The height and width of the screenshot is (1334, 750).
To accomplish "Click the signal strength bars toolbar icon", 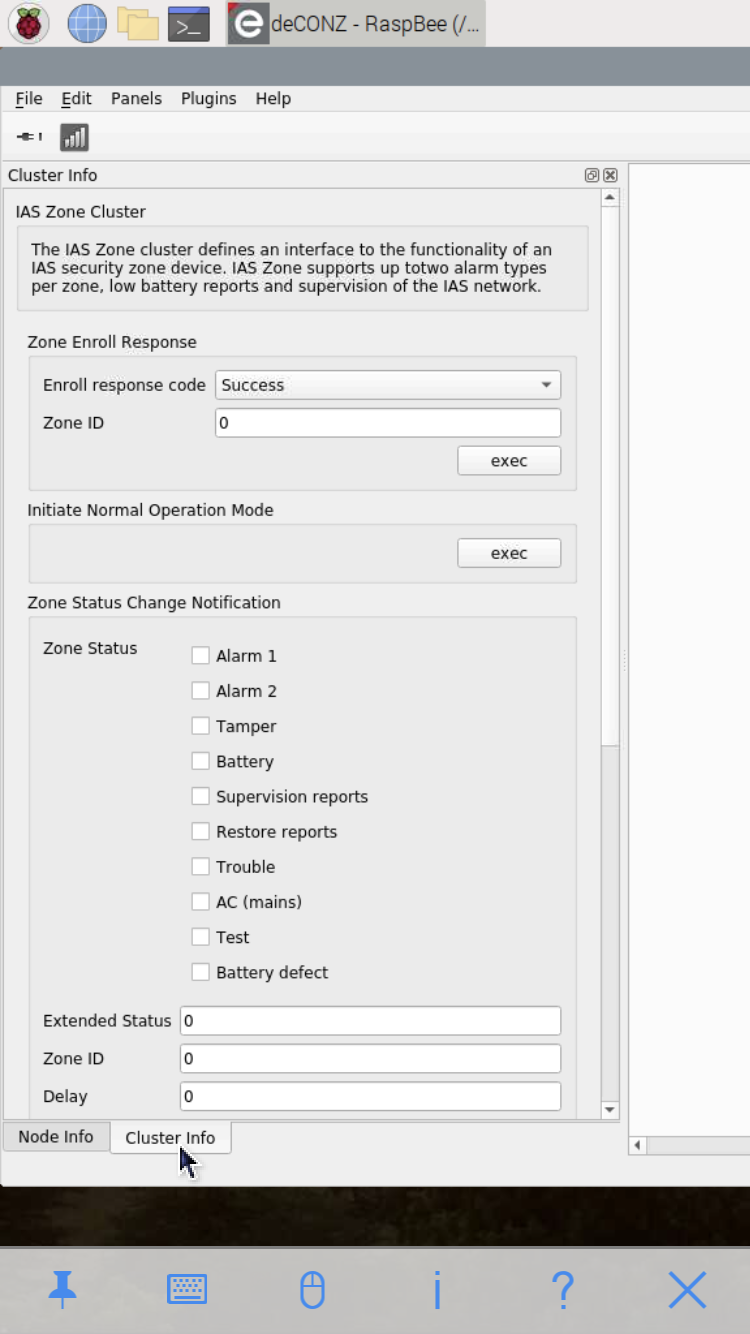I will tap(74, 137).
